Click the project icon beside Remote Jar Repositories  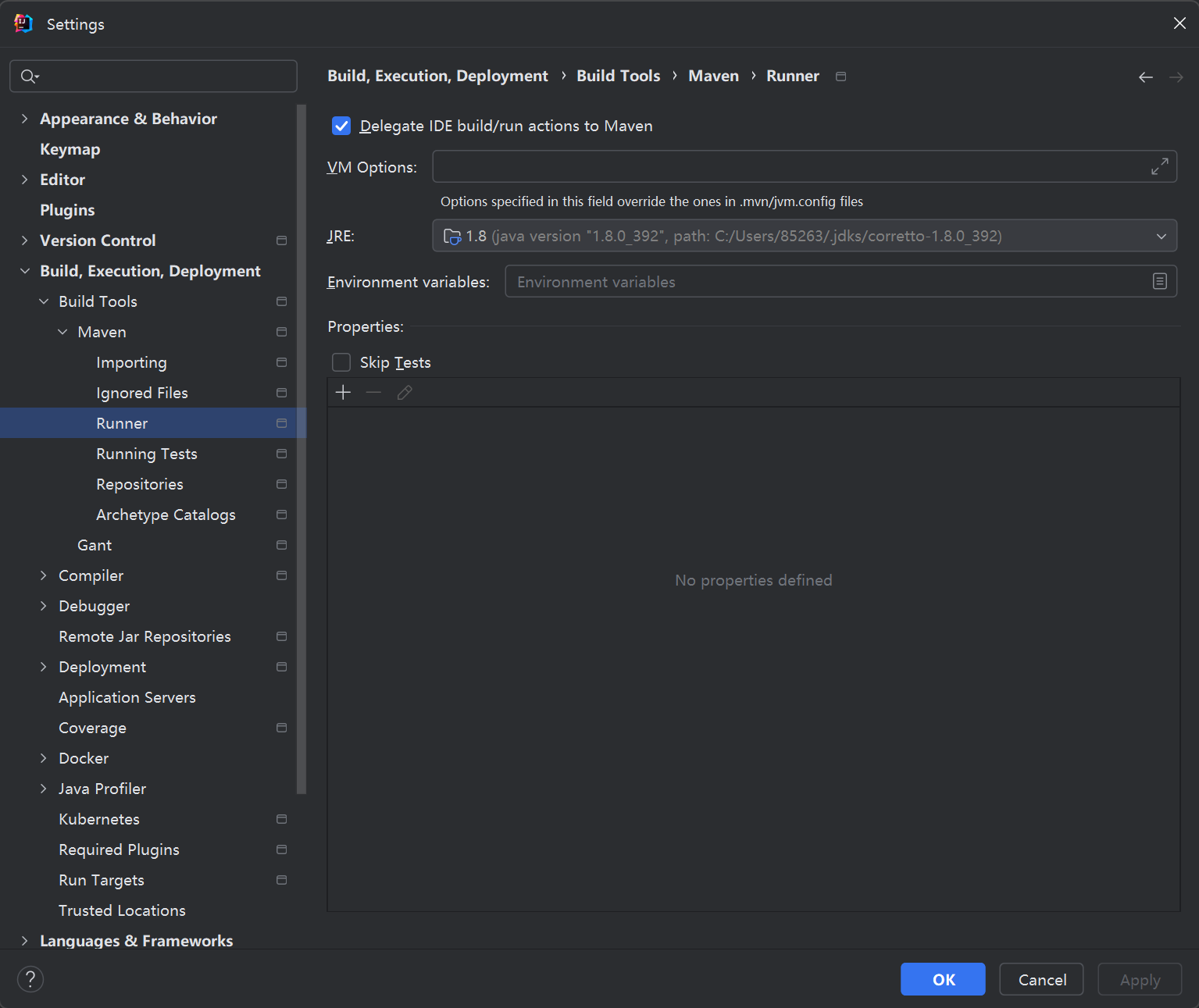pyautogui.click(x=281, y=636)
